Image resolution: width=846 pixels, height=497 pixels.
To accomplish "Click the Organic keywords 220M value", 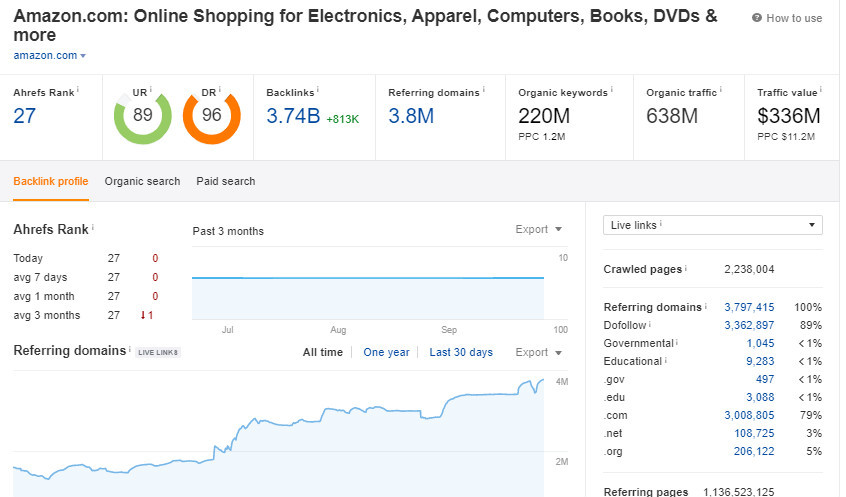I will tap(544, 116).
